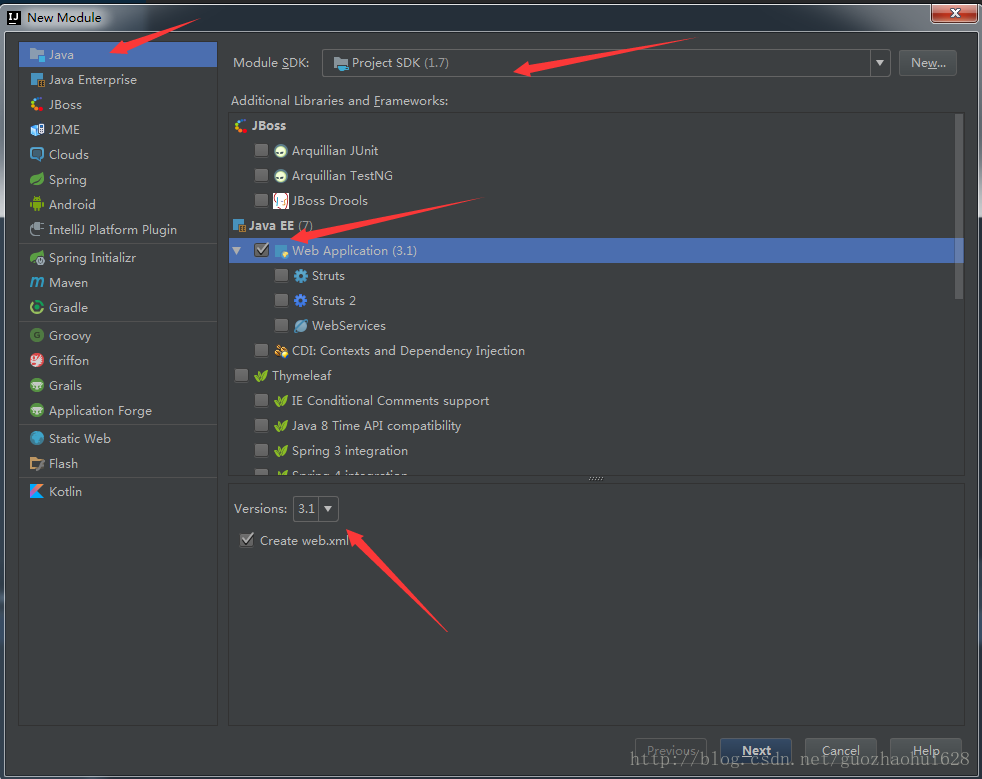The image size is (982, 779).
Task: Click the Flash module icon
Action: point(37,463)
